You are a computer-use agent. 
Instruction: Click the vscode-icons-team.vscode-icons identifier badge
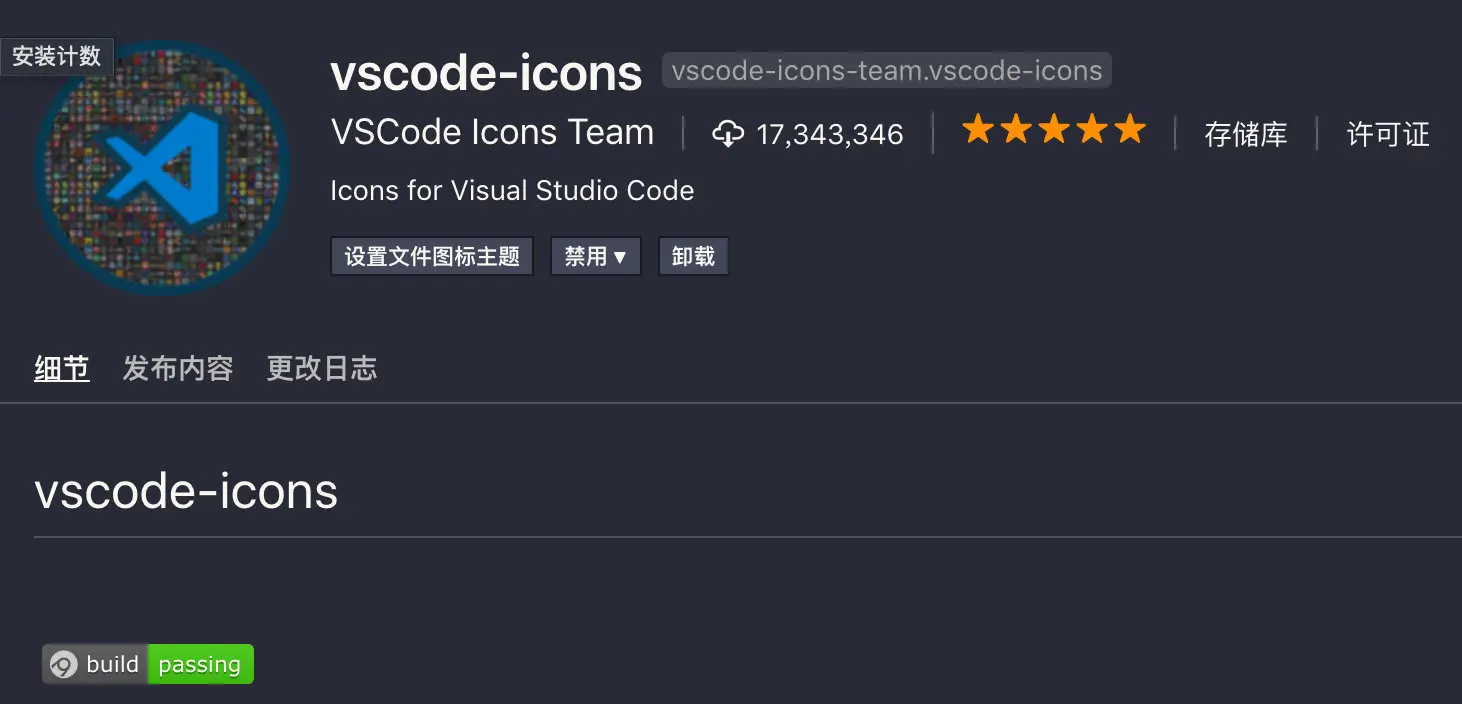pos(886,70)
